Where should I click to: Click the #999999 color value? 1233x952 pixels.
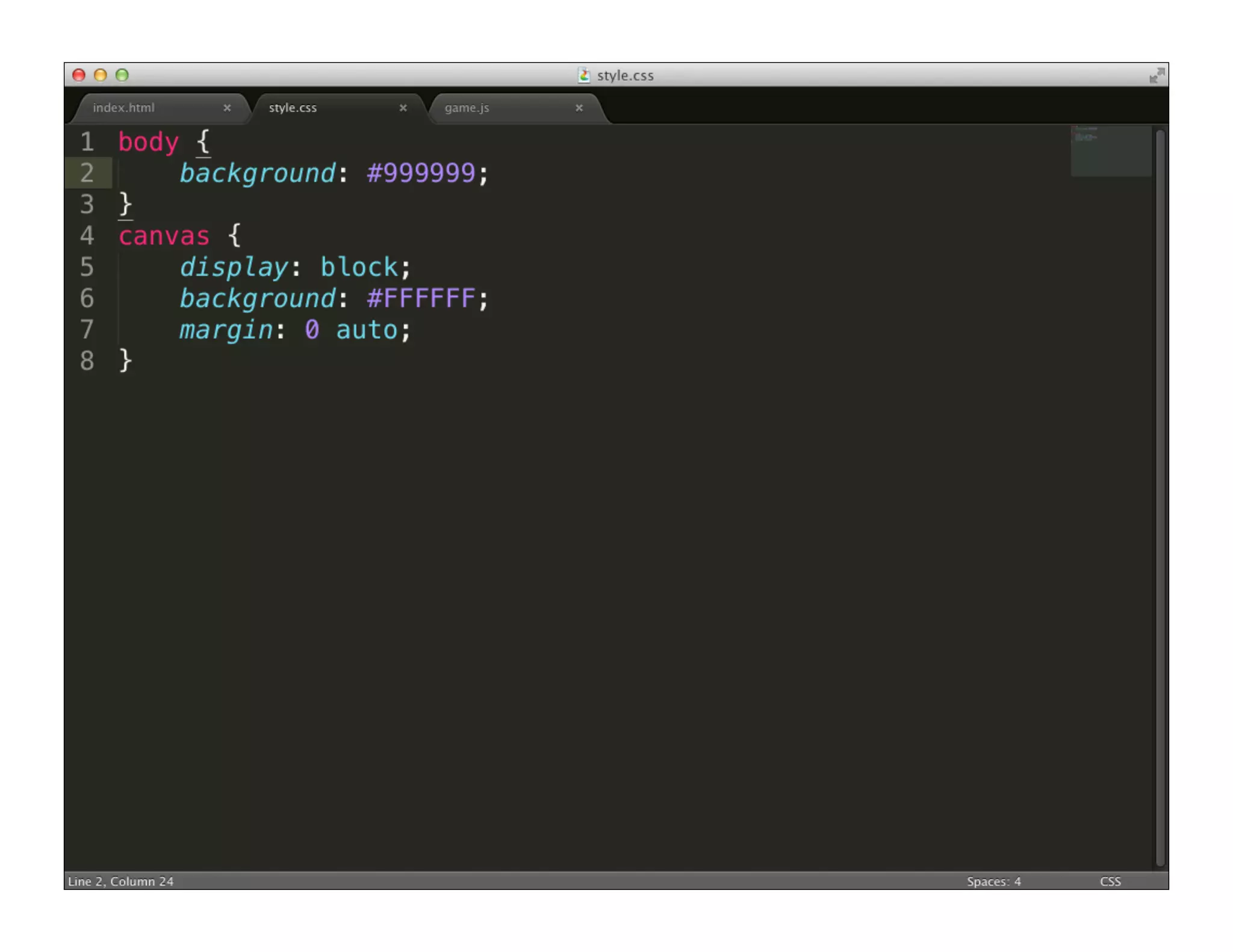421,173
